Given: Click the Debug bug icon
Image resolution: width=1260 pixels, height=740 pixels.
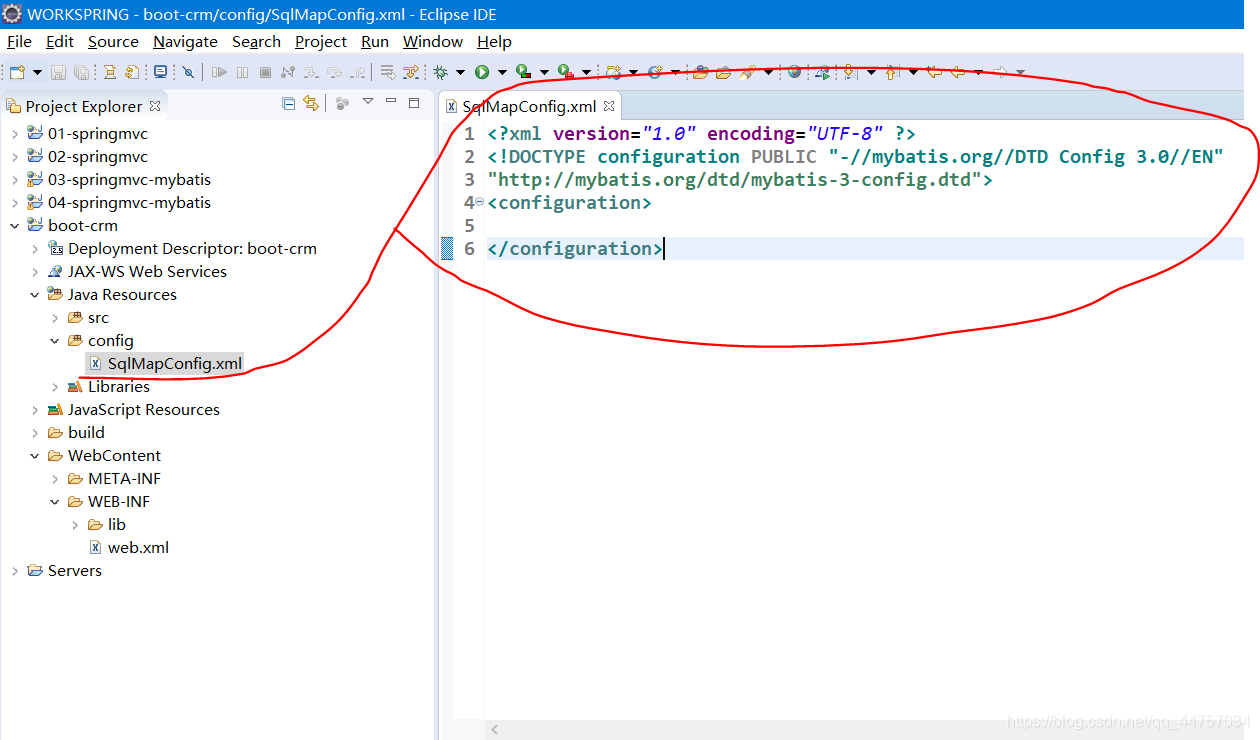Looking at the screenshot, I should [440, 72].
